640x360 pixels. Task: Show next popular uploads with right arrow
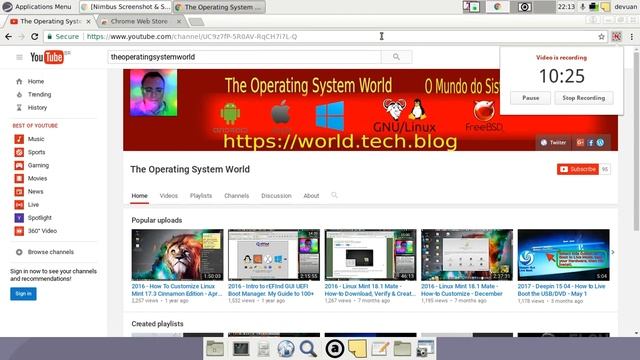pos(613,252)
